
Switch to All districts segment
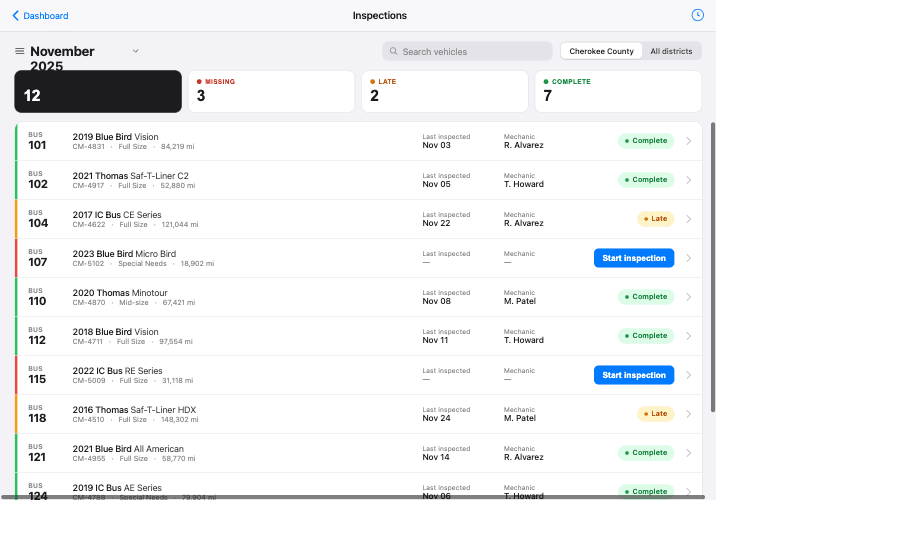coord(671,51)
